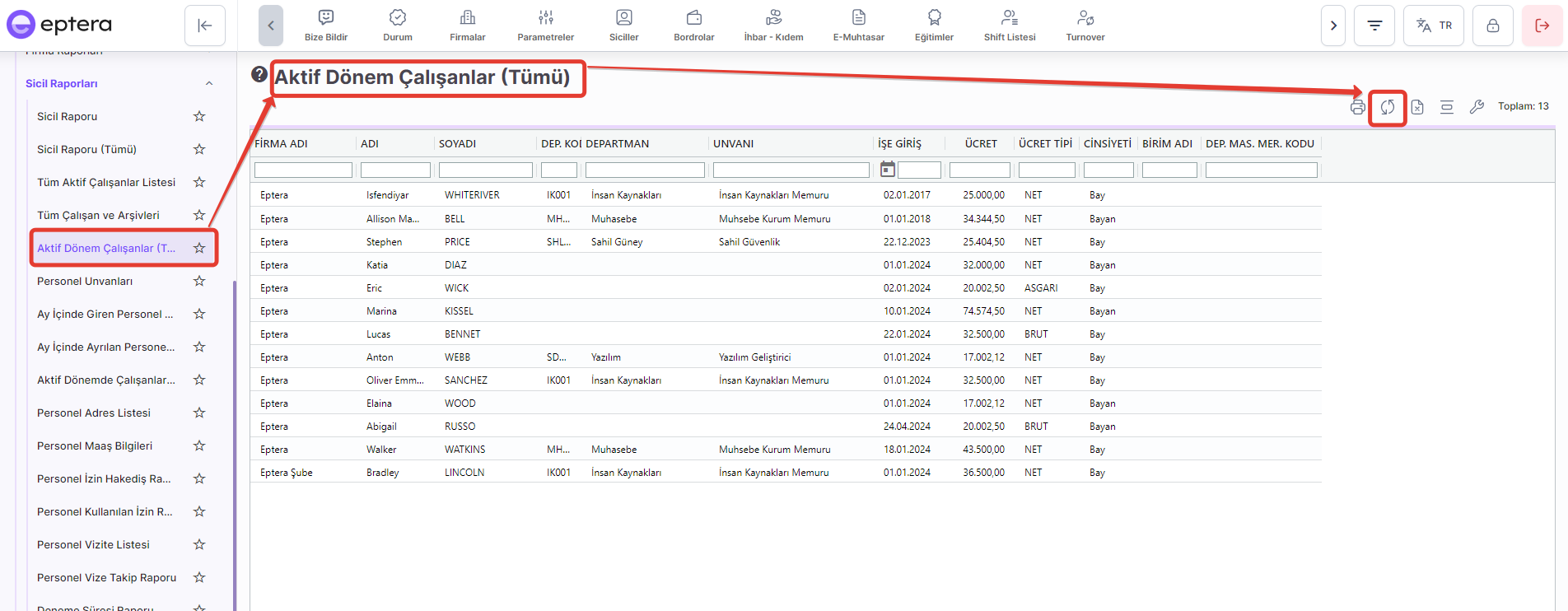
Task: Open Personel Maaş Bilgileri report
Action: [x=95, y=445]
